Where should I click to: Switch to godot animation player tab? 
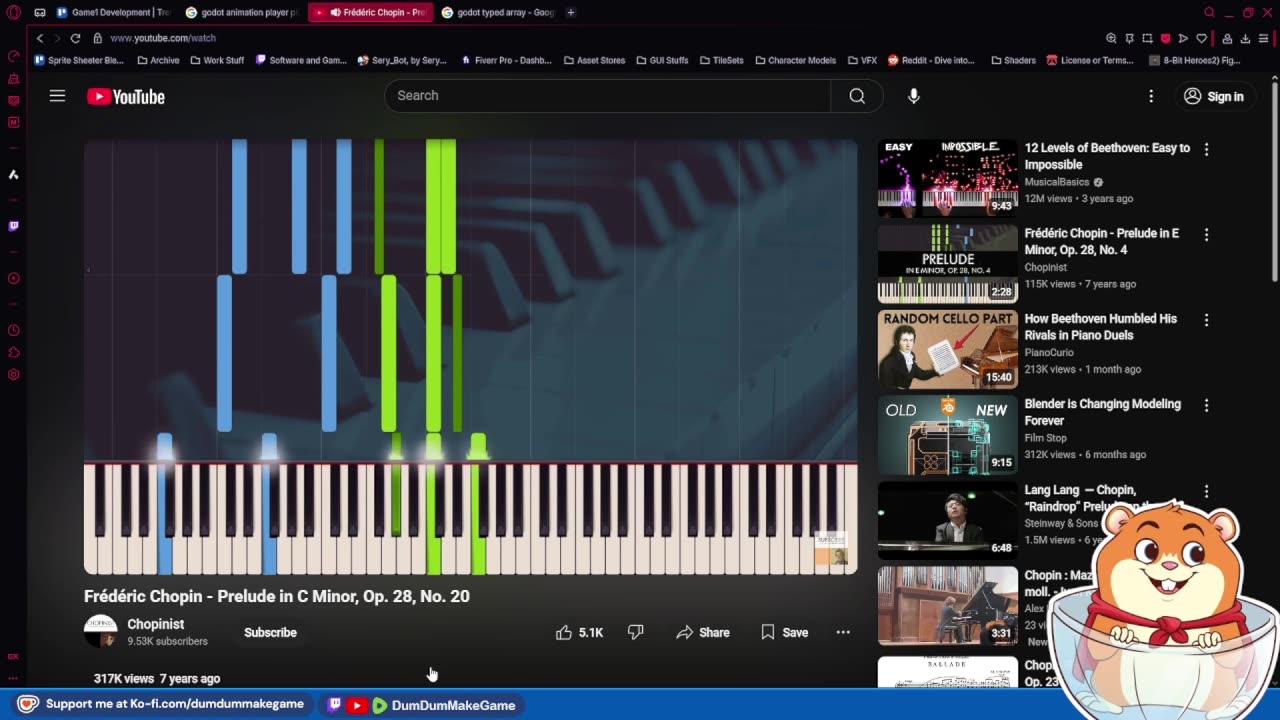coord(242,12)
